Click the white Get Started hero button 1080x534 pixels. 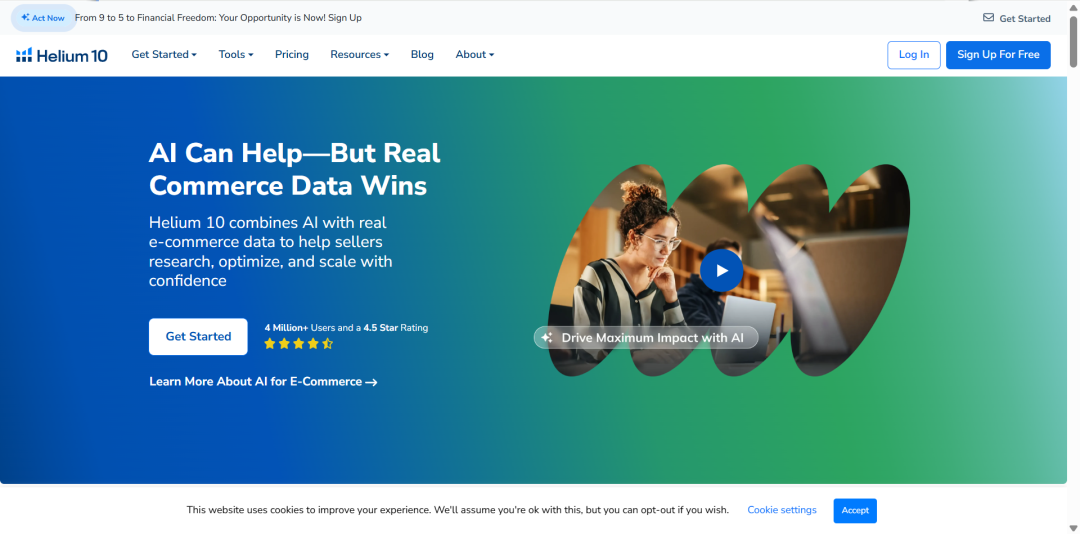pyautogui.click(x=198, y=337)
